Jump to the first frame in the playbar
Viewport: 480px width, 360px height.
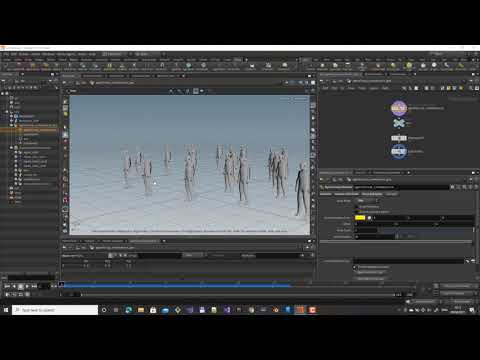coord(7,286)
